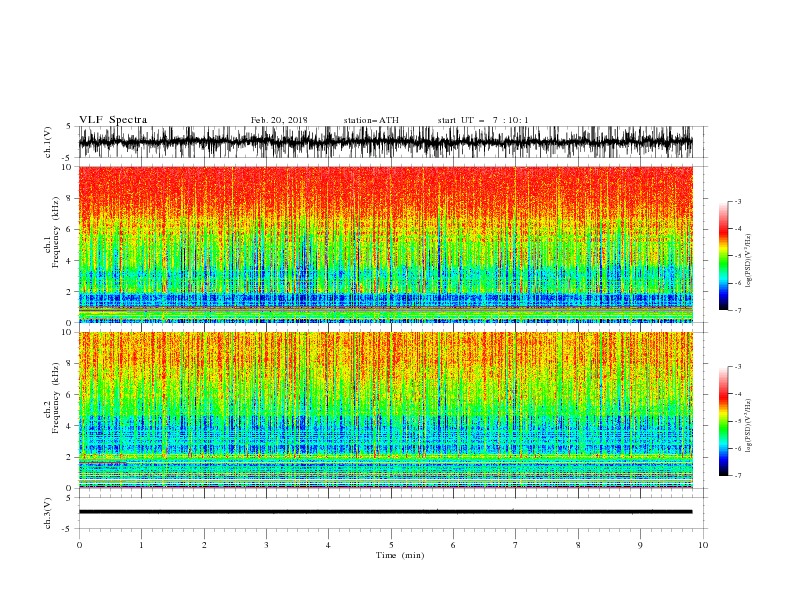Image resolution: width=792 pixels, height=612 pixels.
Task: Click the "Time (min)" axis title
Action: (x=400, y=555)
